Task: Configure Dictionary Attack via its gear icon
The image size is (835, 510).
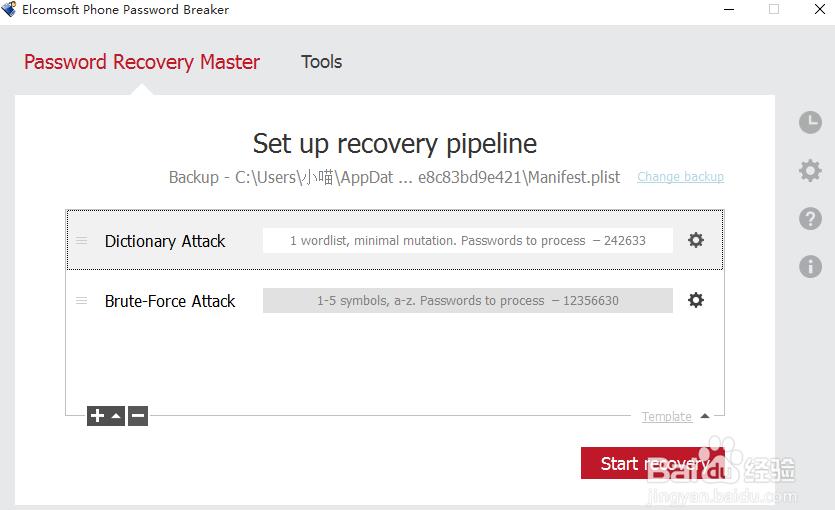Action: [695, 240]
